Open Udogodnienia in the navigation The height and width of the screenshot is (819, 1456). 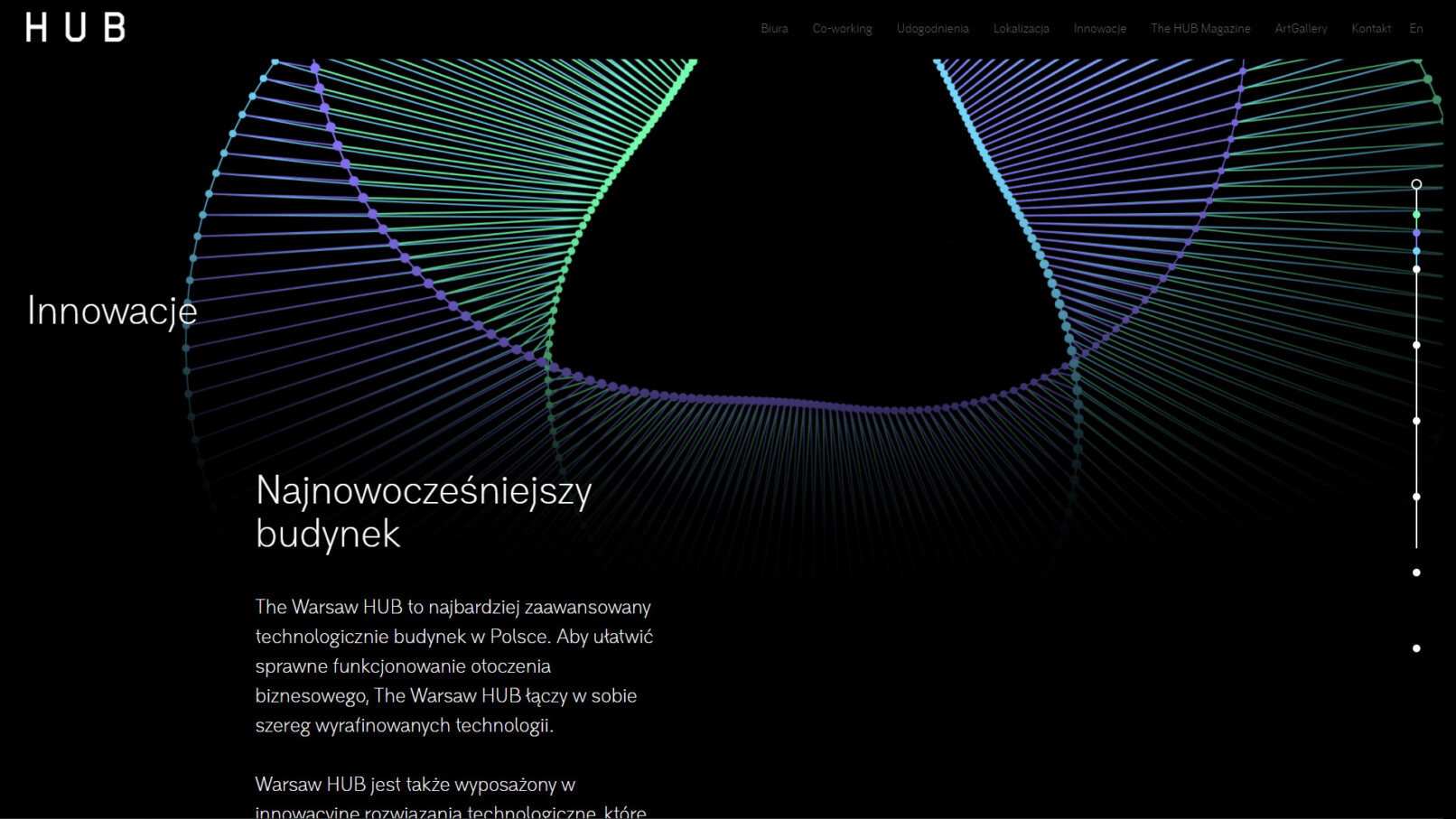point(932,29)
